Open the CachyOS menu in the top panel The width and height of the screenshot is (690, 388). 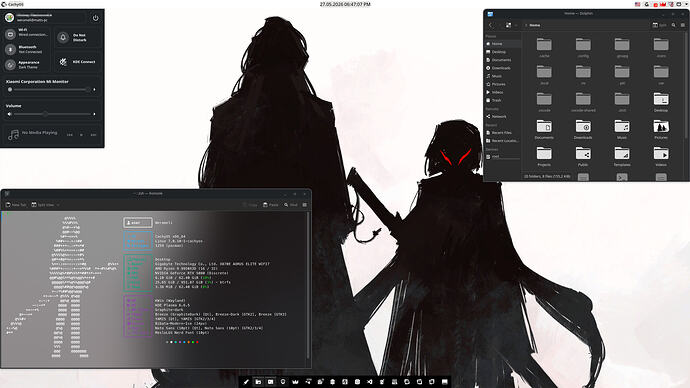(12, 4)
